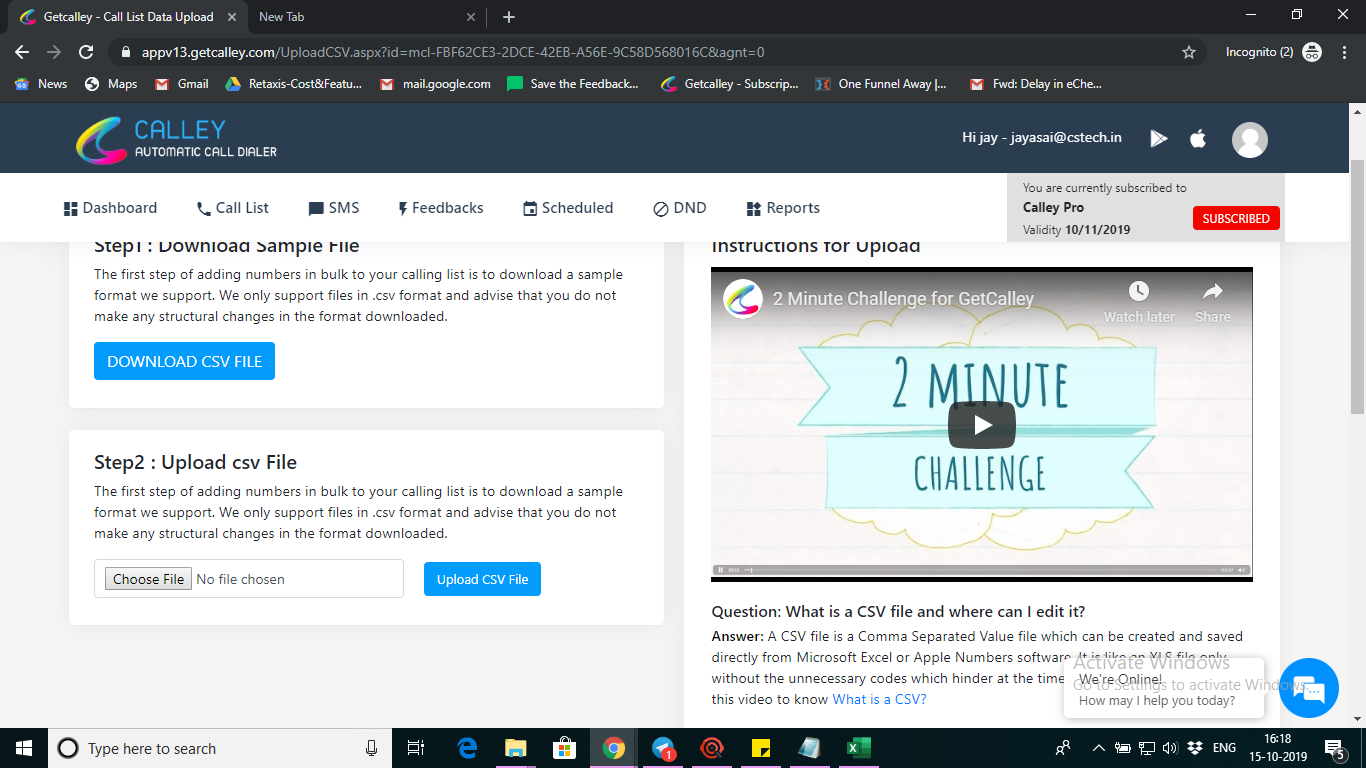
Task: Click the browser Back arrow
Action: [x=22, y=52]
